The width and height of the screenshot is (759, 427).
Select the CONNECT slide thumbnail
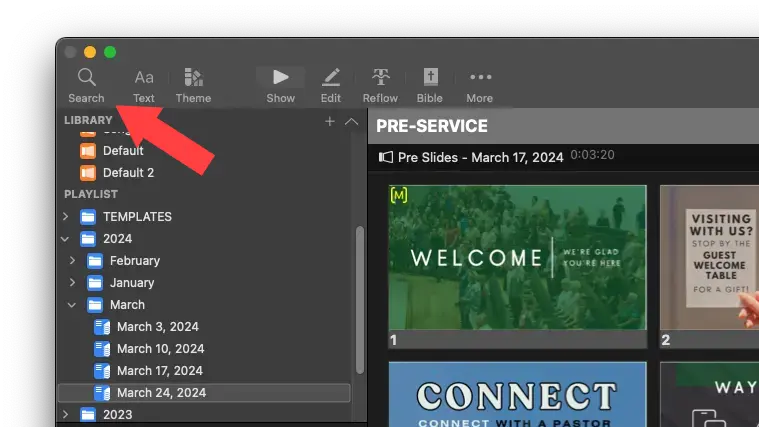517,394
